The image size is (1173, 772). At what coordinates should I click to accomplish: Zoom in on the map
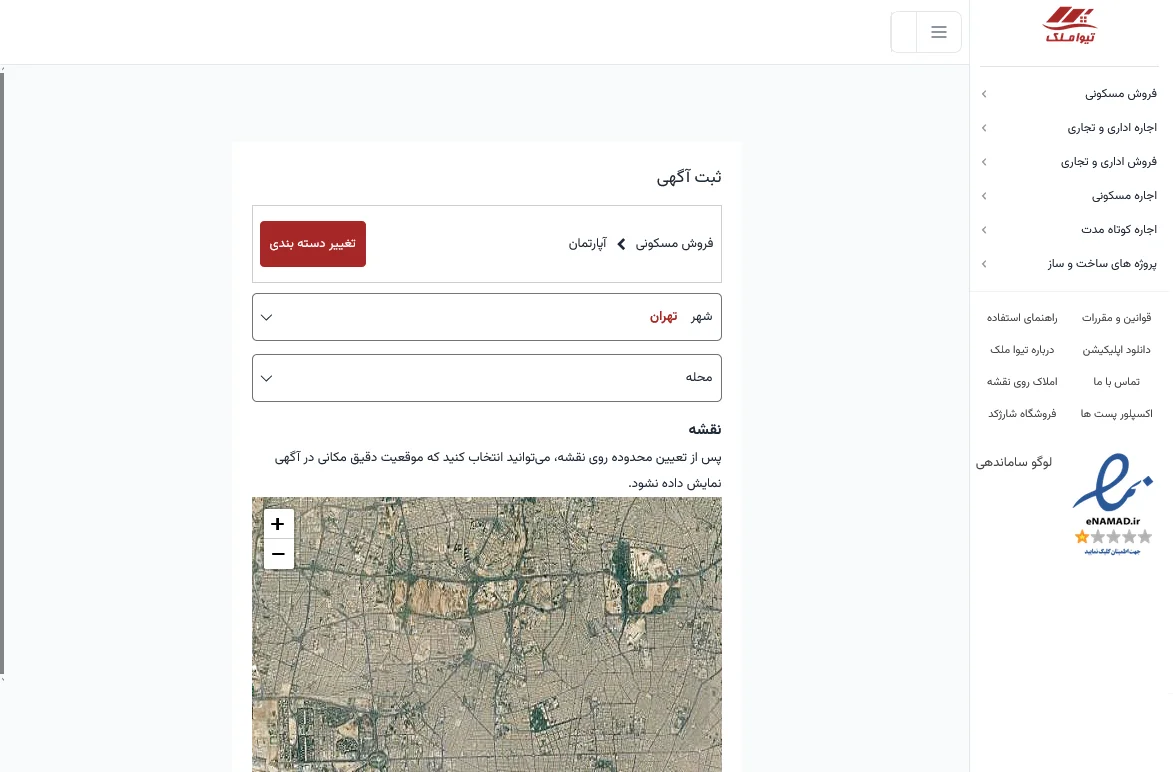point(278,524)
